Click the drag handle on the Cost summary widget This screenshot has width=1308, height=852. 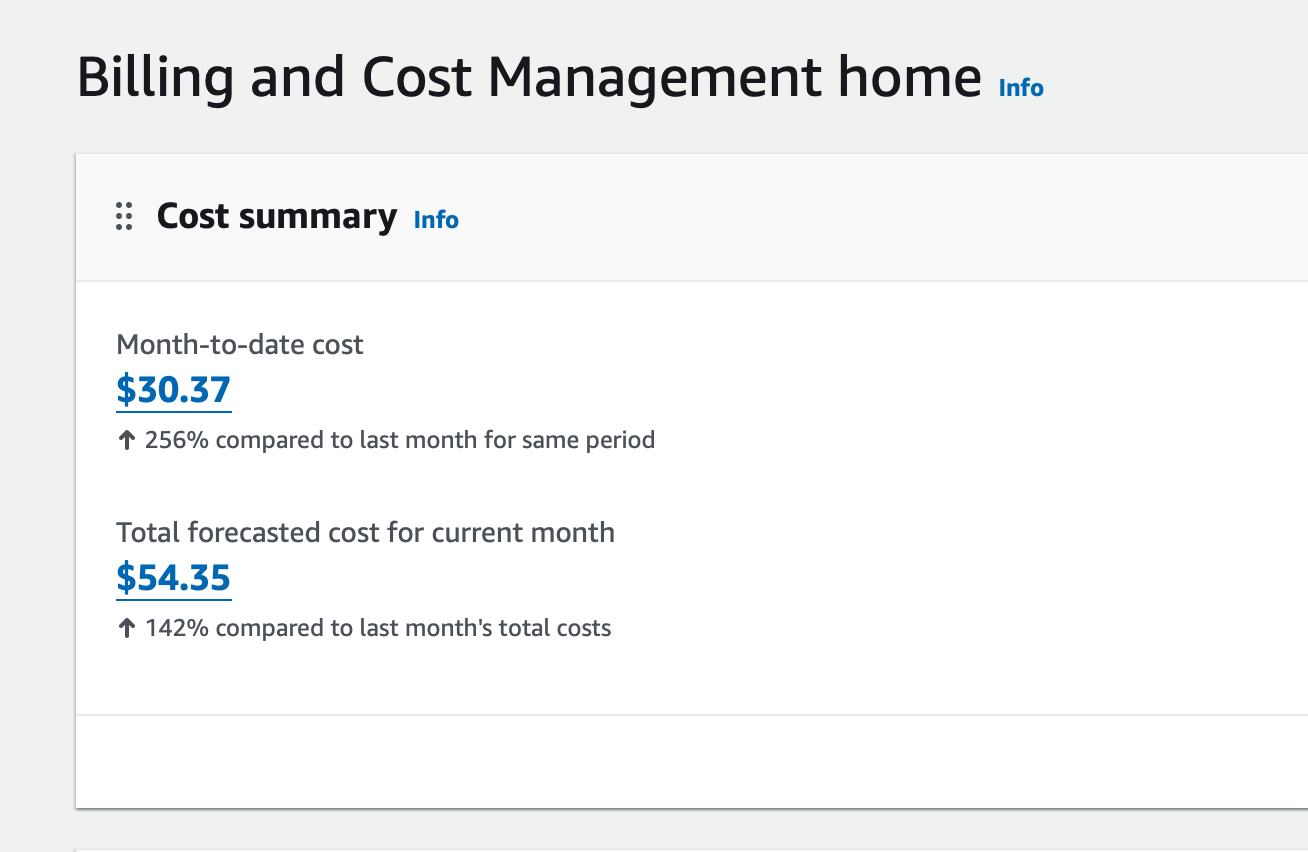[x=123, y=216]
